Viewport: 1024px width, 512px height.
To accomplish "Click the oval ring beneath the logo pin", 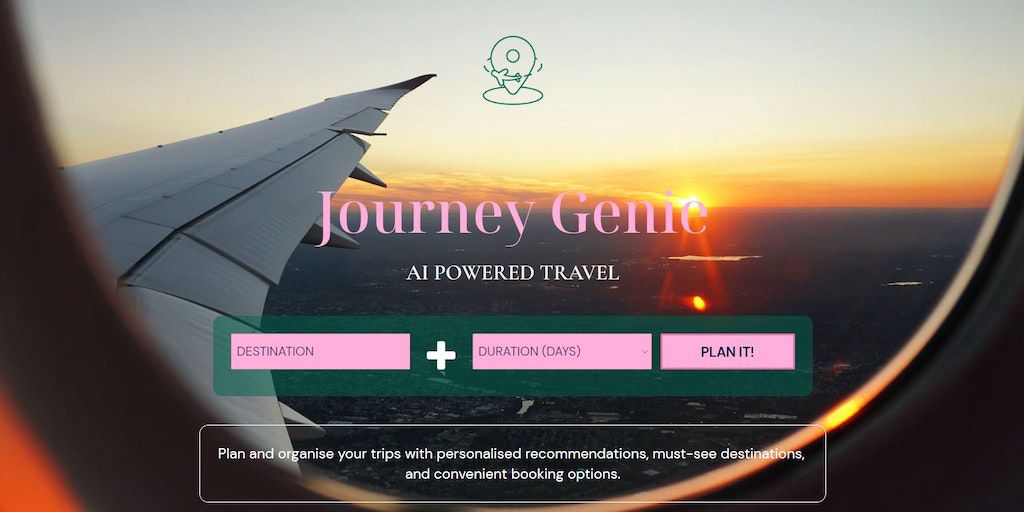I will [513, 95].
